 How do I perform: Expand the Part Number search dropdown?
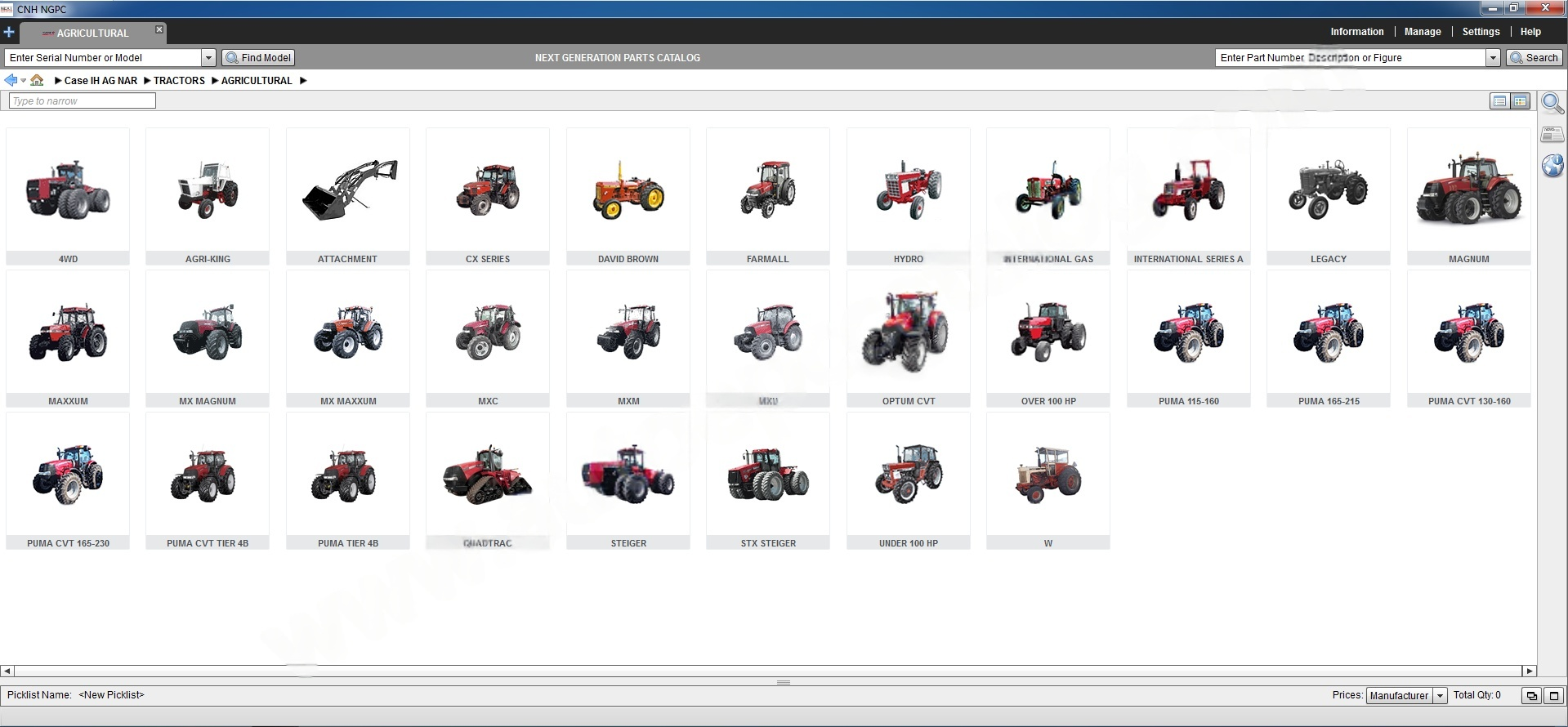1493,58
